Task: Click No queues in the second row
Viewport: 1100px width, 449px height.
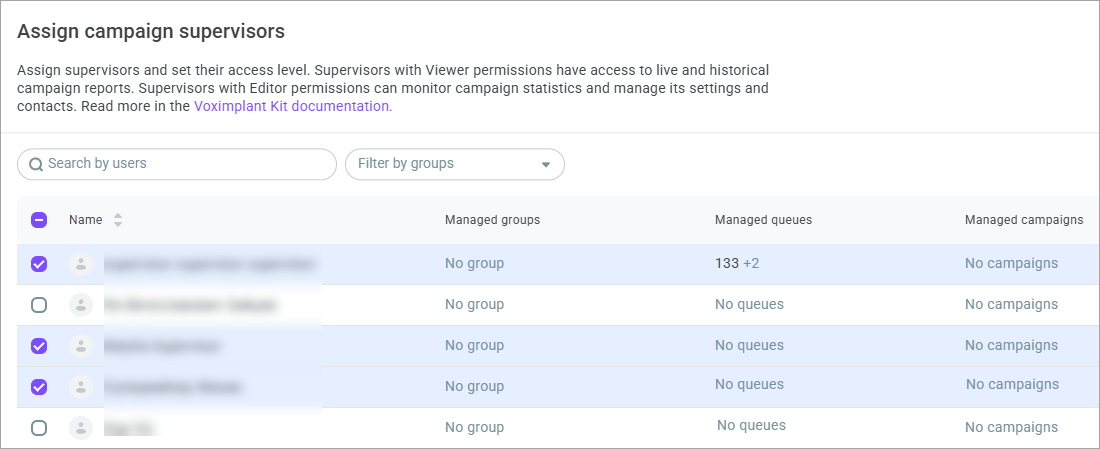Action: (749, 304)
